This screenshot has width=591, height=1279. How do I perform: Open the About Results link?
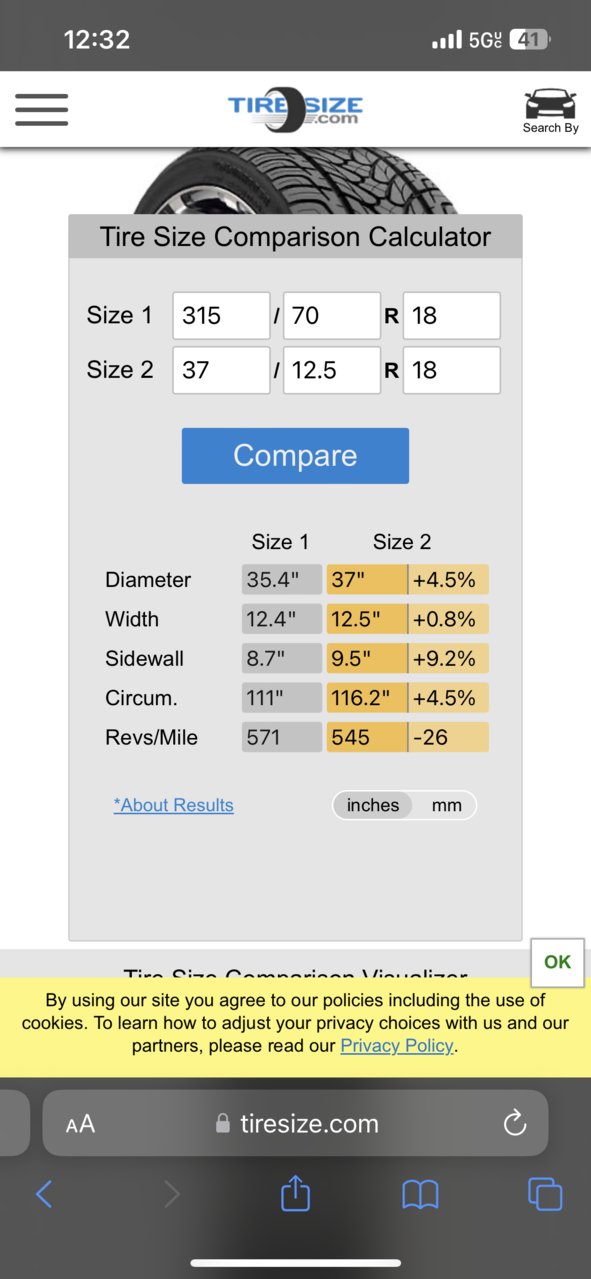[174, 805]
